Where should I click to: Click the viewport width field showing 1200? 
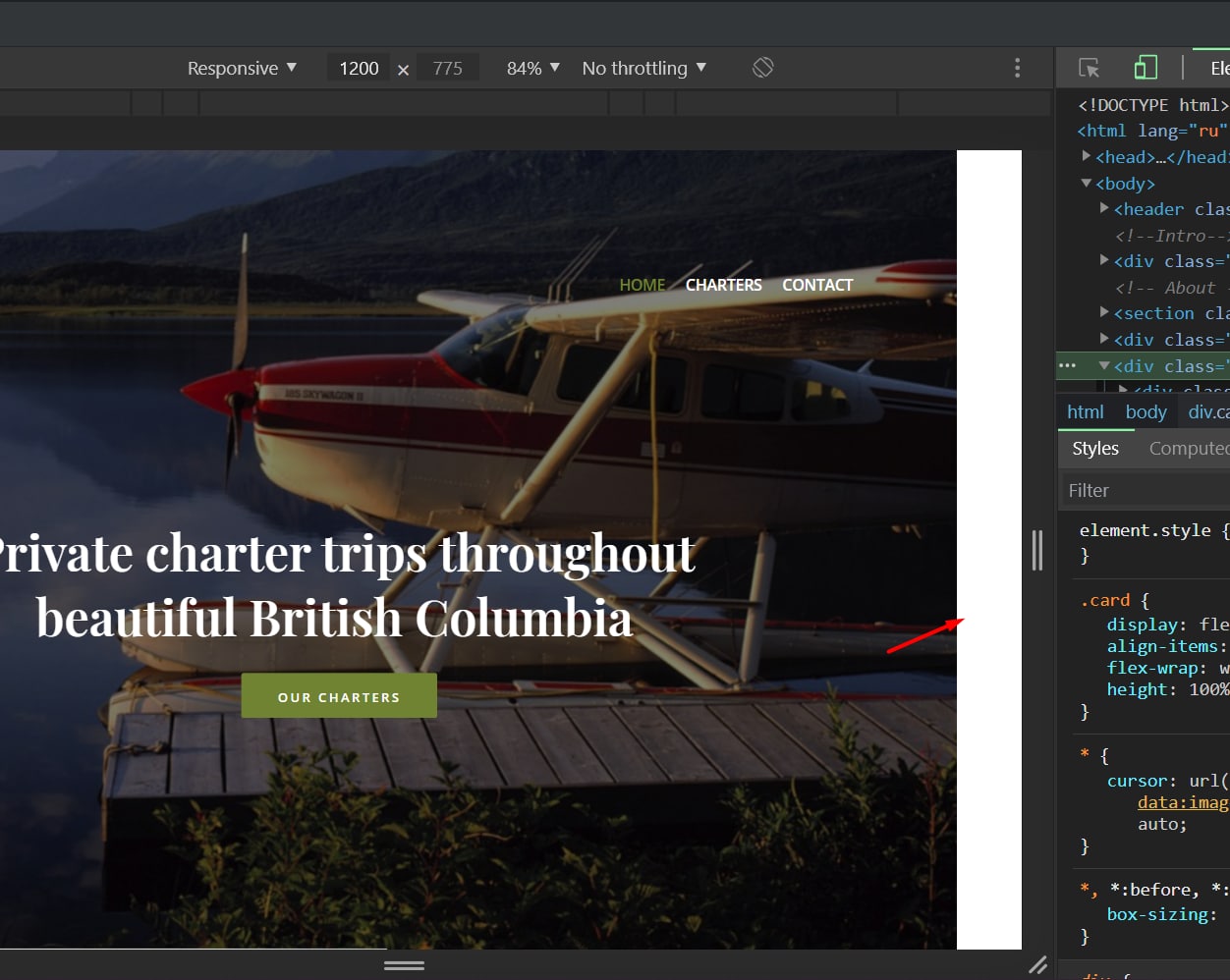pos(359,68)
